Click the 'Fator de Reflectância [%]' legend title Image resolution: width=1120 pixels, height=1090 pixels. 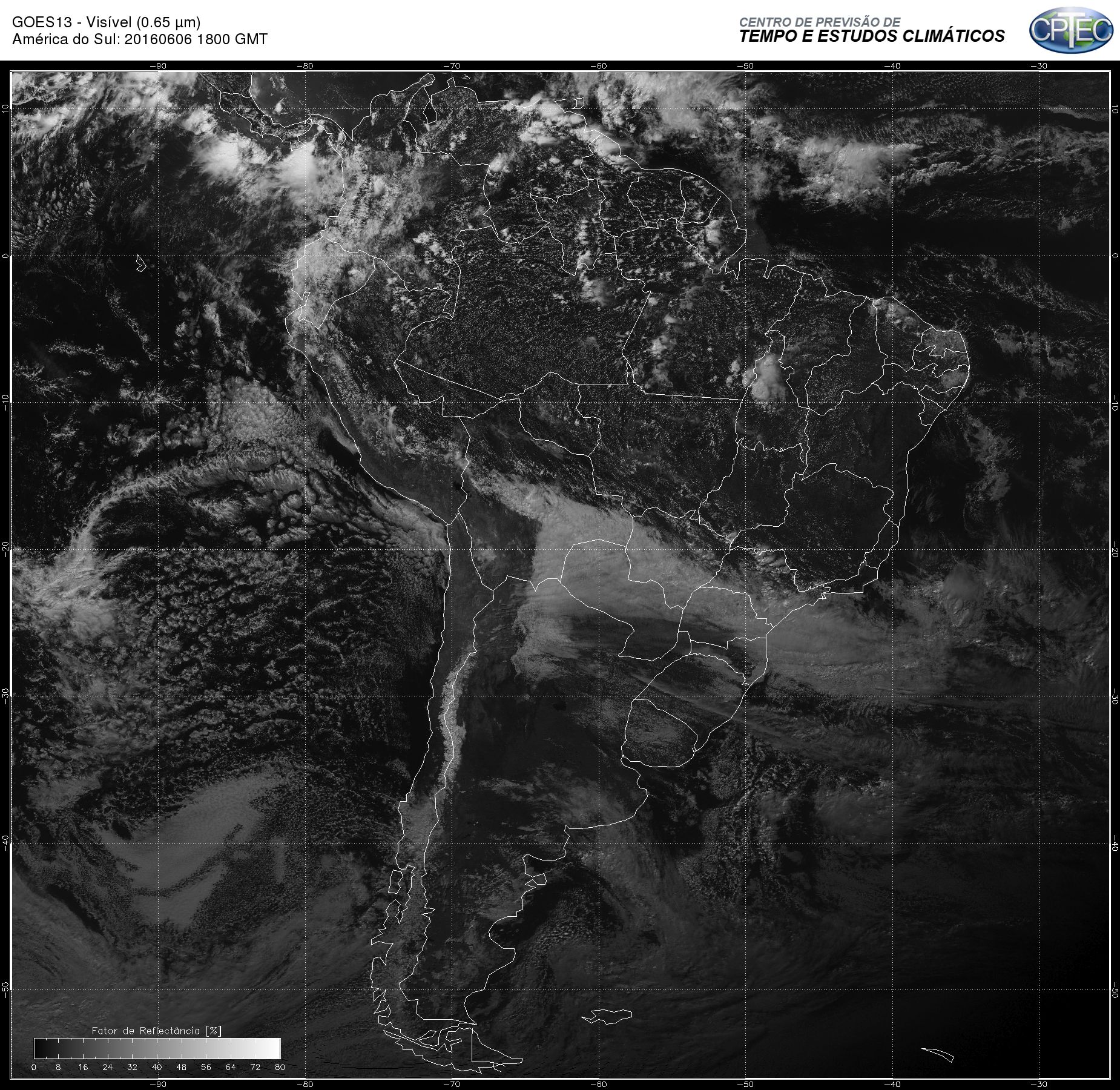[157, 1031]
